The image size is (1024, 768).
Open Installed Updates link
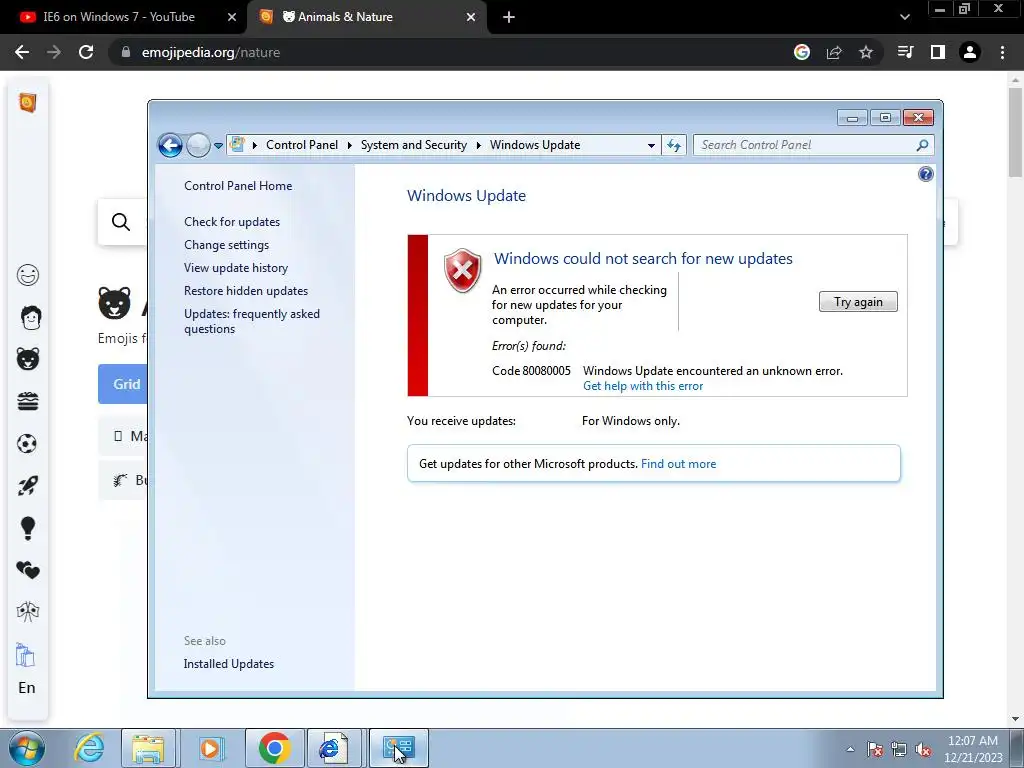click(229, 664)
